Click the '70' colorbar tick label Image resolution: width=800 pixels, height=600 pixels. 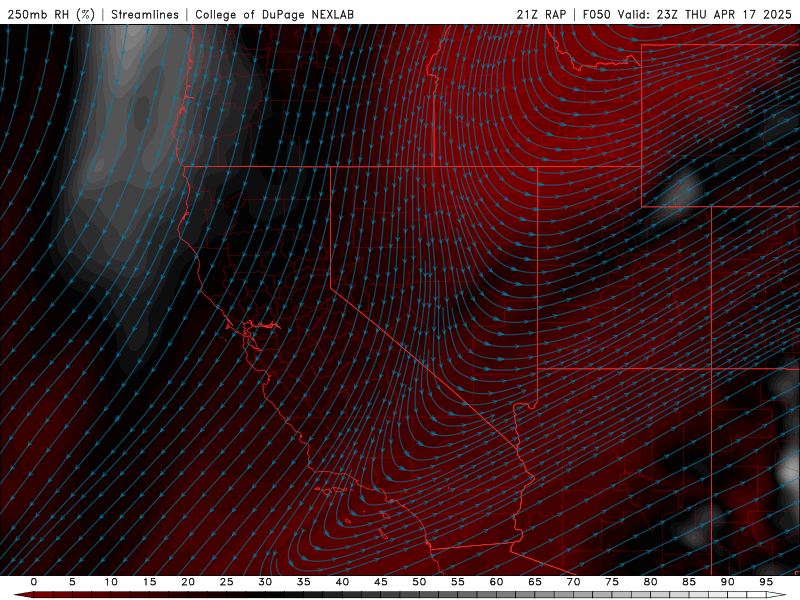(x=573, y=582)
